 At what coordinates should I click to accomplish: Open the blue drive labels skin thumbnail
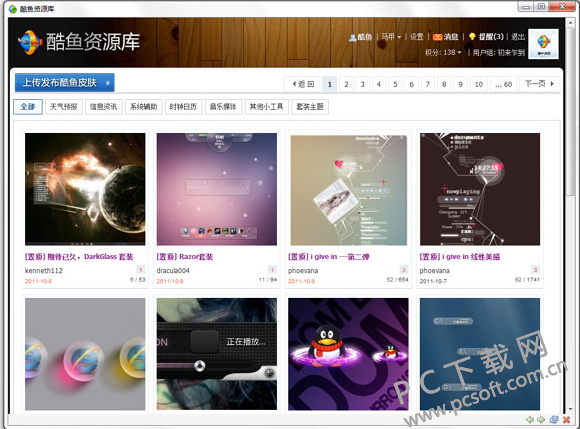coord(480,354)
